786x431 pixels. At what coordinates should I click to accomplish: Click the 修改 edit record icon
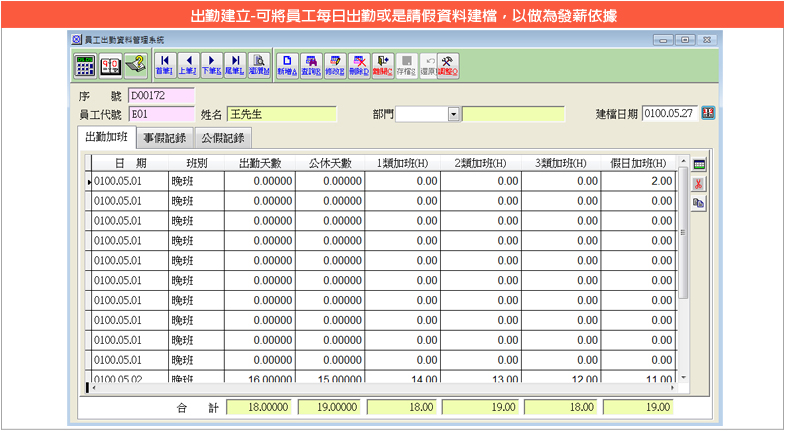click(335, 66)
